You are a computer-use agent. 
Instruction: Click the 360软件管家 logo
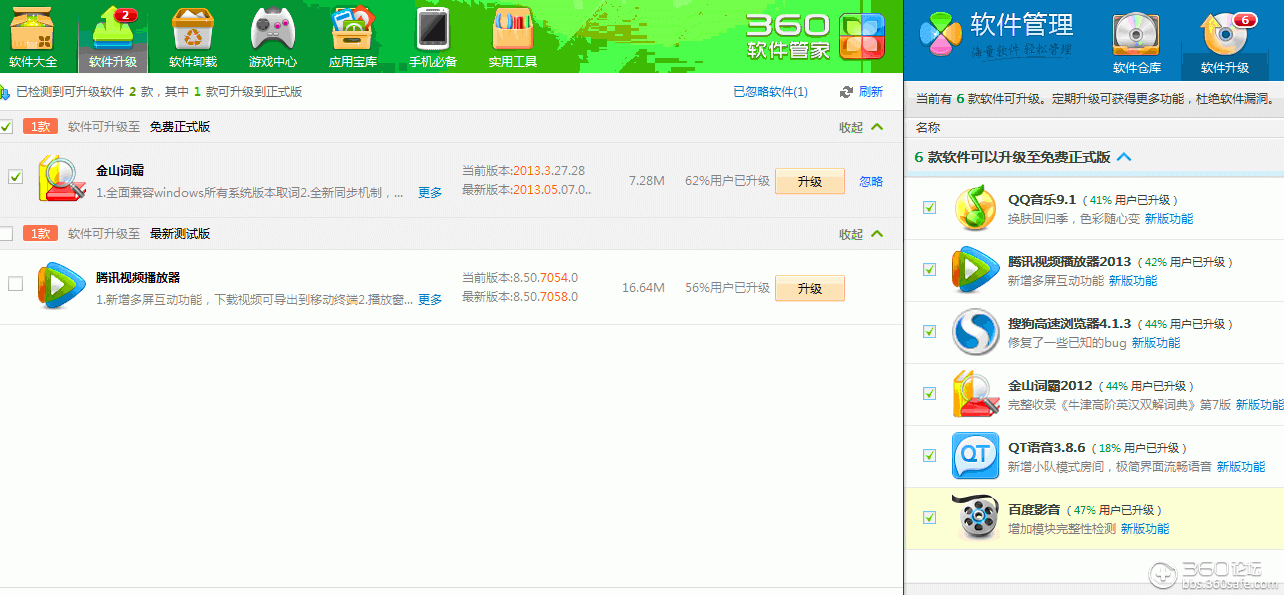tap(816, 36)
